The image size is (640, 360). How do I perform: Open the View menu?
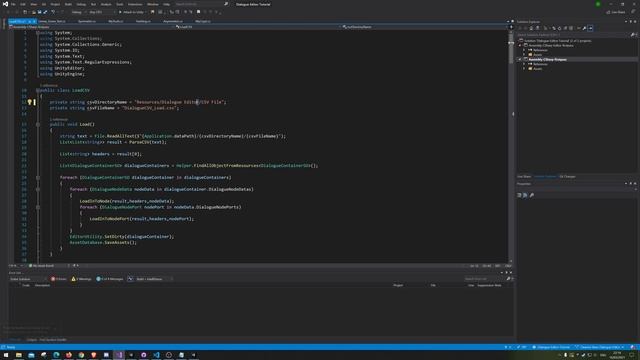click(33, 4)
